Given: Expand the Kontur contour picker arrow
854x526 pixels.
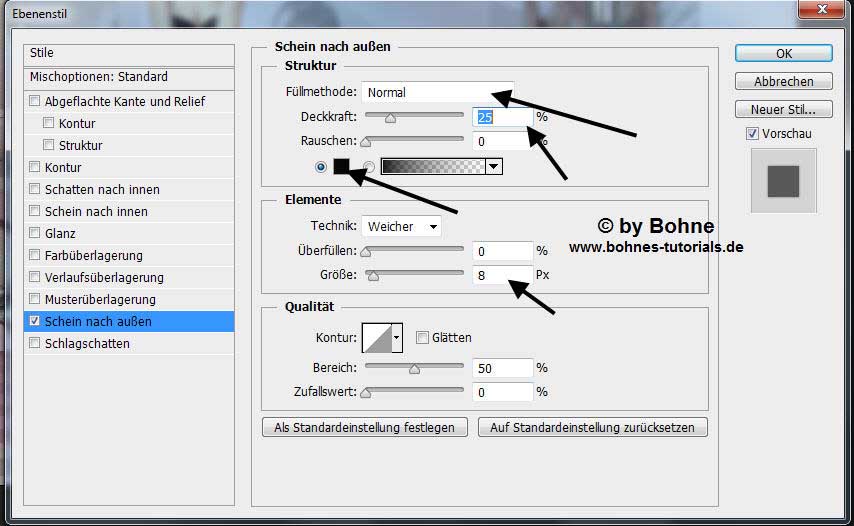Looking at the screenshot, I should pos(396,338).
